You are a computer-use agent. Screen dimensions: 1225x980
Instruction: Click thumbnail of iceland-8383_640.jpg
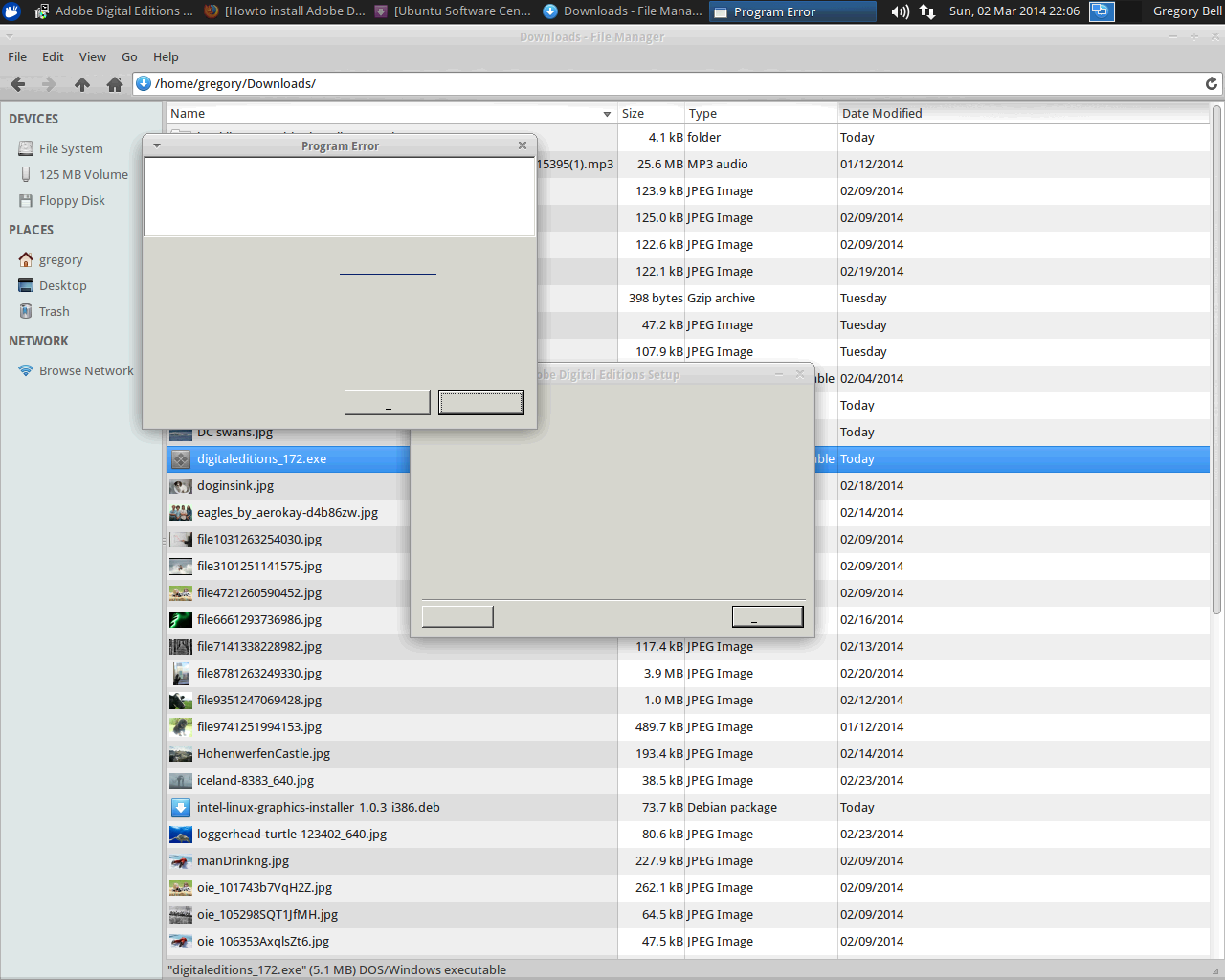click(181, 781)
